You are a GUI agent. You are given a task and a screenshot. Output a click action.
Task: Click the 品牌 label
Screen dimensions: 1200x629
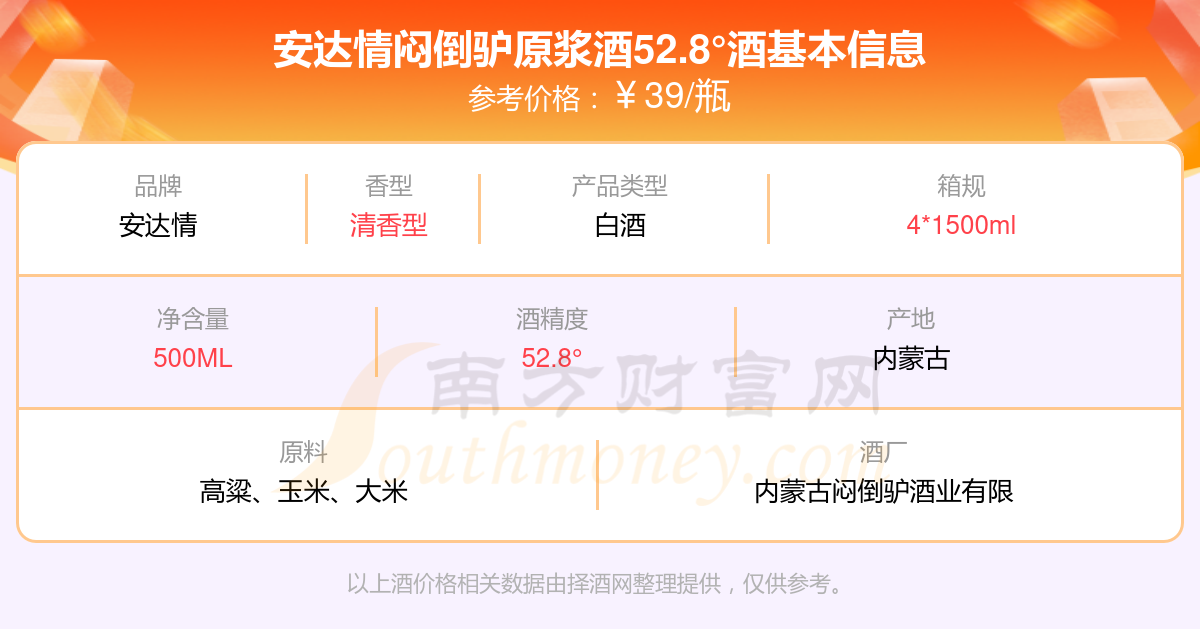pyautogui.click(x=158, y=186)
